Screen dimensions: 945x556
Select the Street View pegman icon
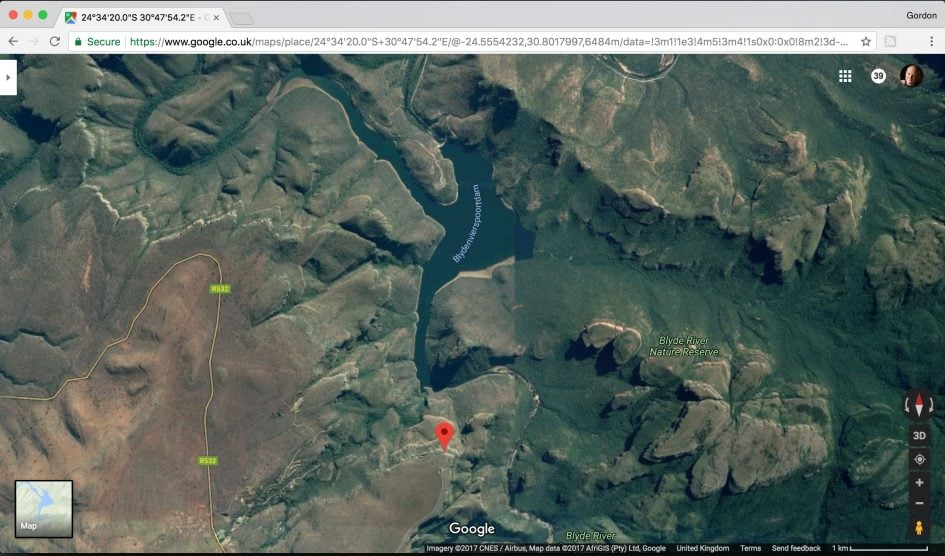(x=919, y=527)
